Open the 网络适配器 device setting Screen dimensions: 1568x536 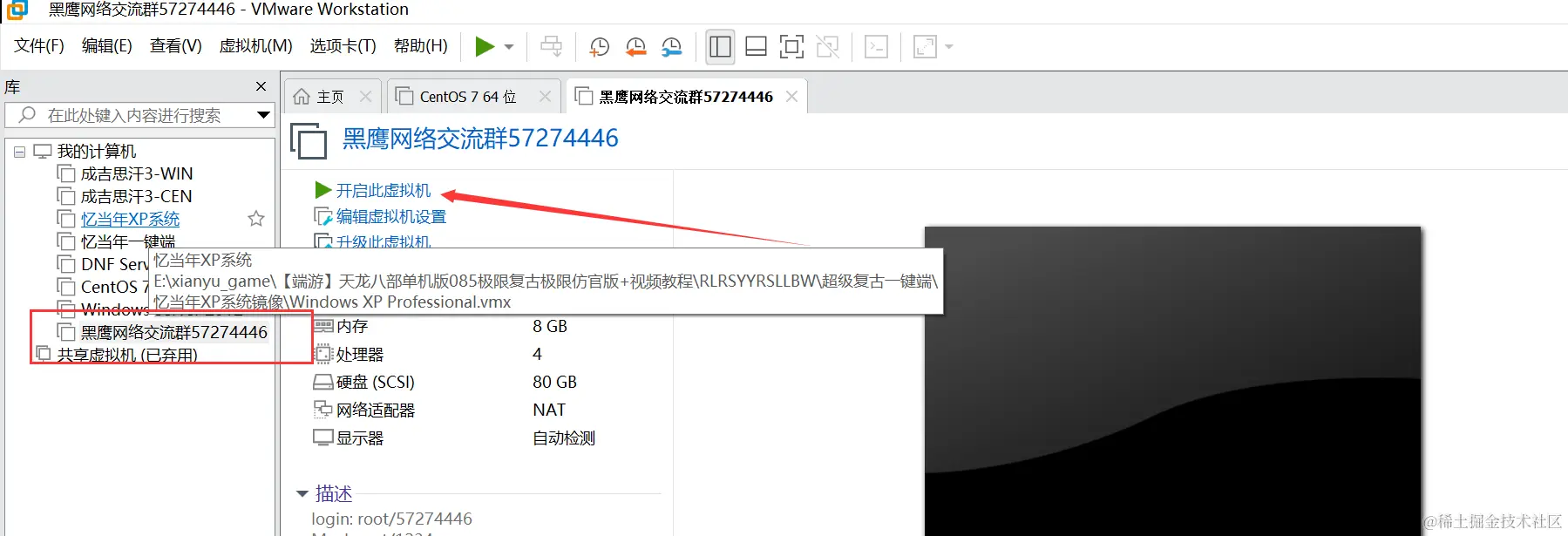tap(376, 410)
